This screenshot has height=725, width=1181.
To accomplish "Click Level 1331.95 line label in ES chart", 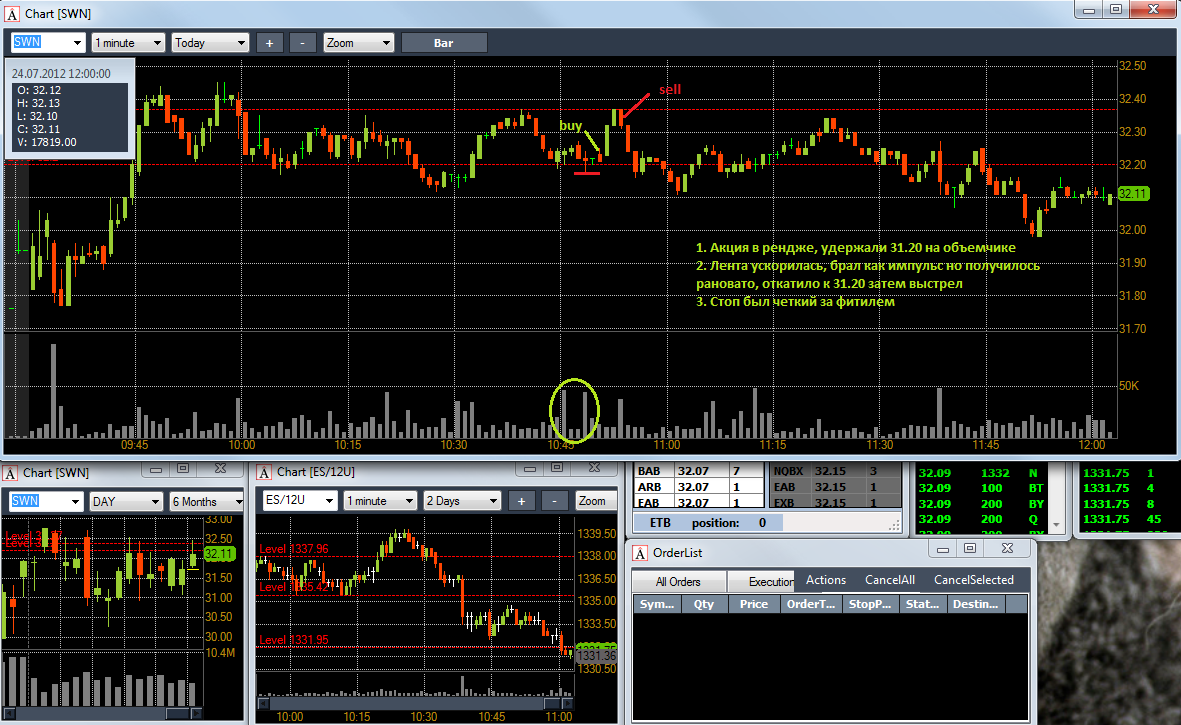I will pos(294,640).
